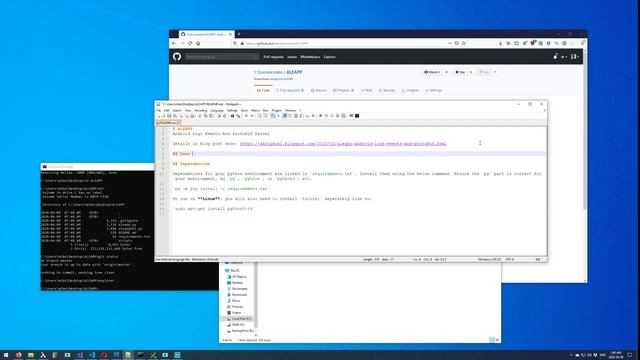This screenshot has width=640, height=360.
Task: Click the Undo arrow in Notepad++ toolbar
Action: pyautogui.click(x=219, y=116)
